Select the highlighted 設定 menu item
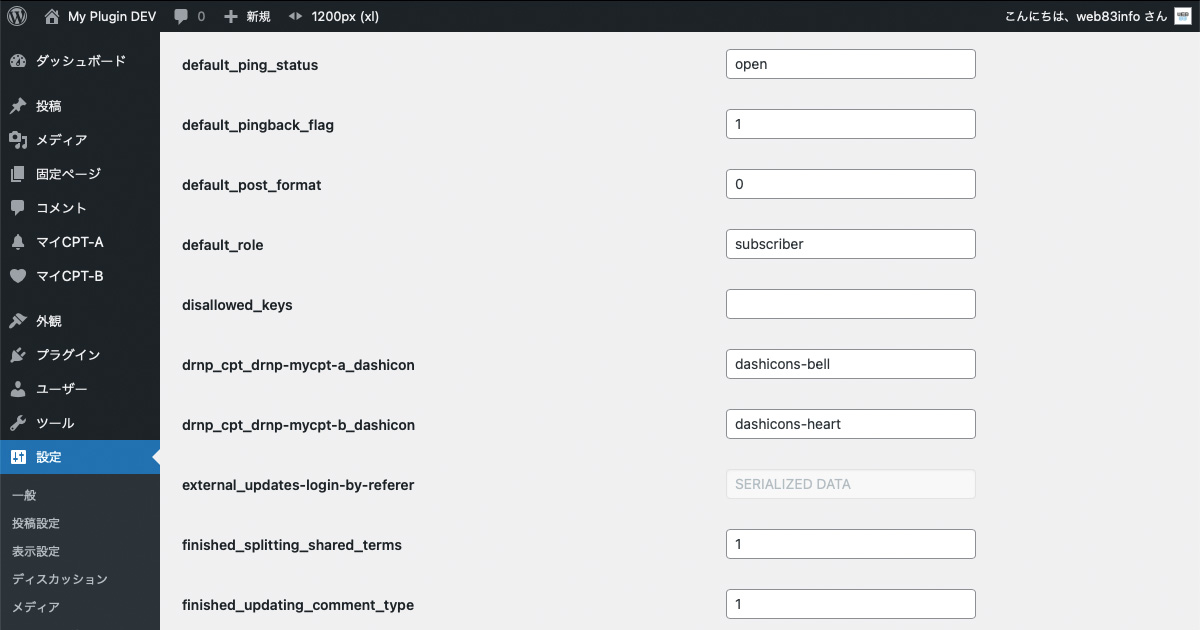The height and width of the screenshot is (630, 1200). (80, 457)
